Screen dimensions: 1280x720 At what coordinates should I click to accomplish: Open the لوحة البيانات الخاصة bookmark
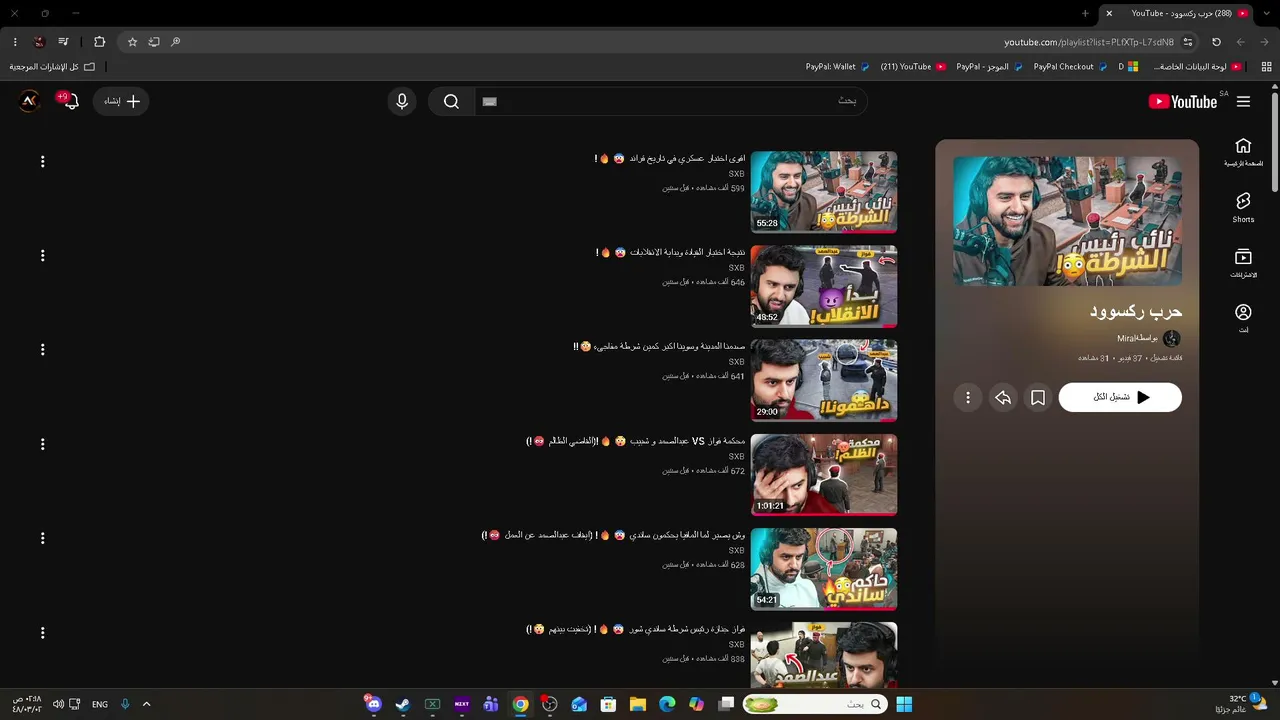point(1198,67)
